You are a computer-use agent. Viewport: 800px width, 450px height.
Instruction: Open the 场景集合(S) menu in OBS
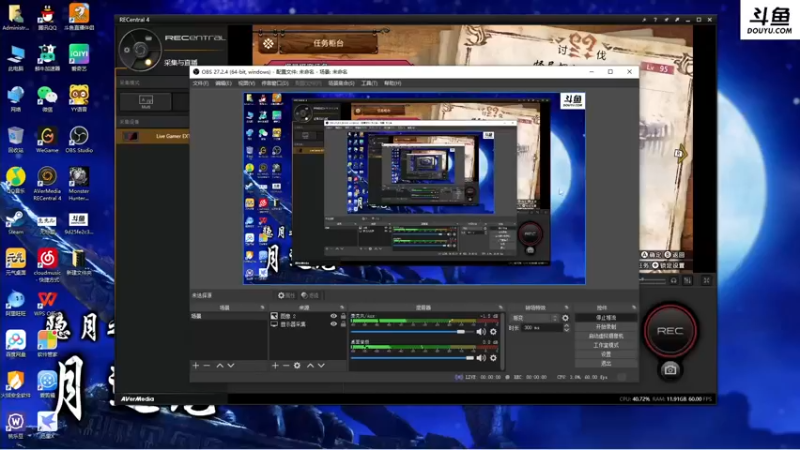tap(341, 83)
